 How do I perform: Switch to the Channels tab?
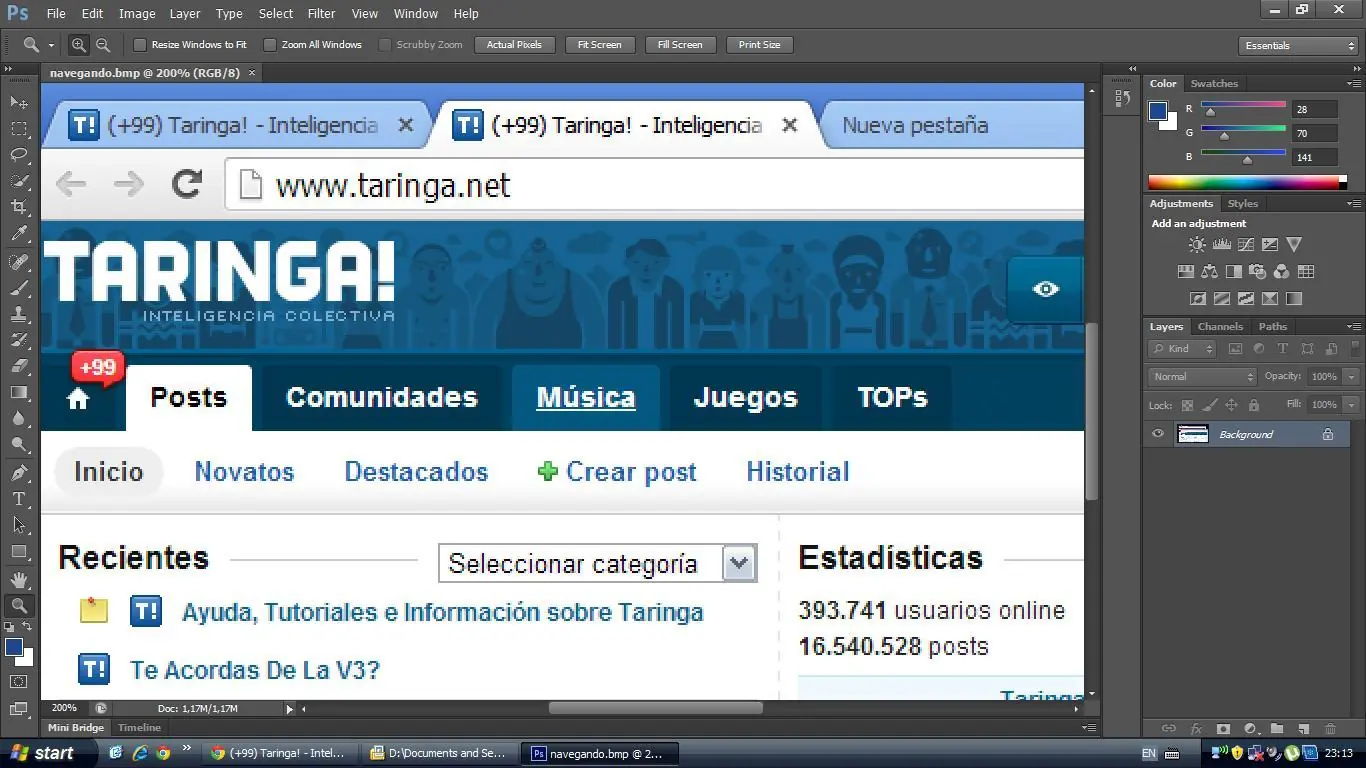[x=1220, y=327]
